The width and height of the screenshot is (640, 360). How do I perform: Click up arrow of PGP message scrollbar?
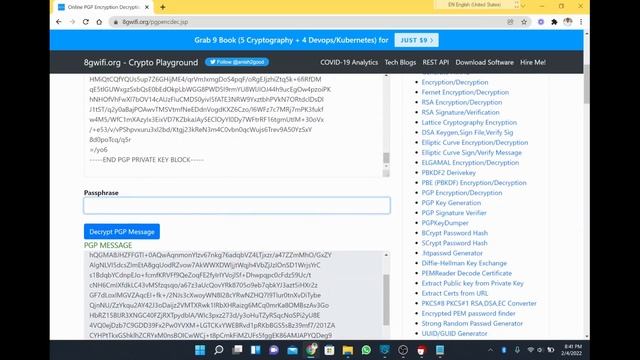[x=386, y=255]
